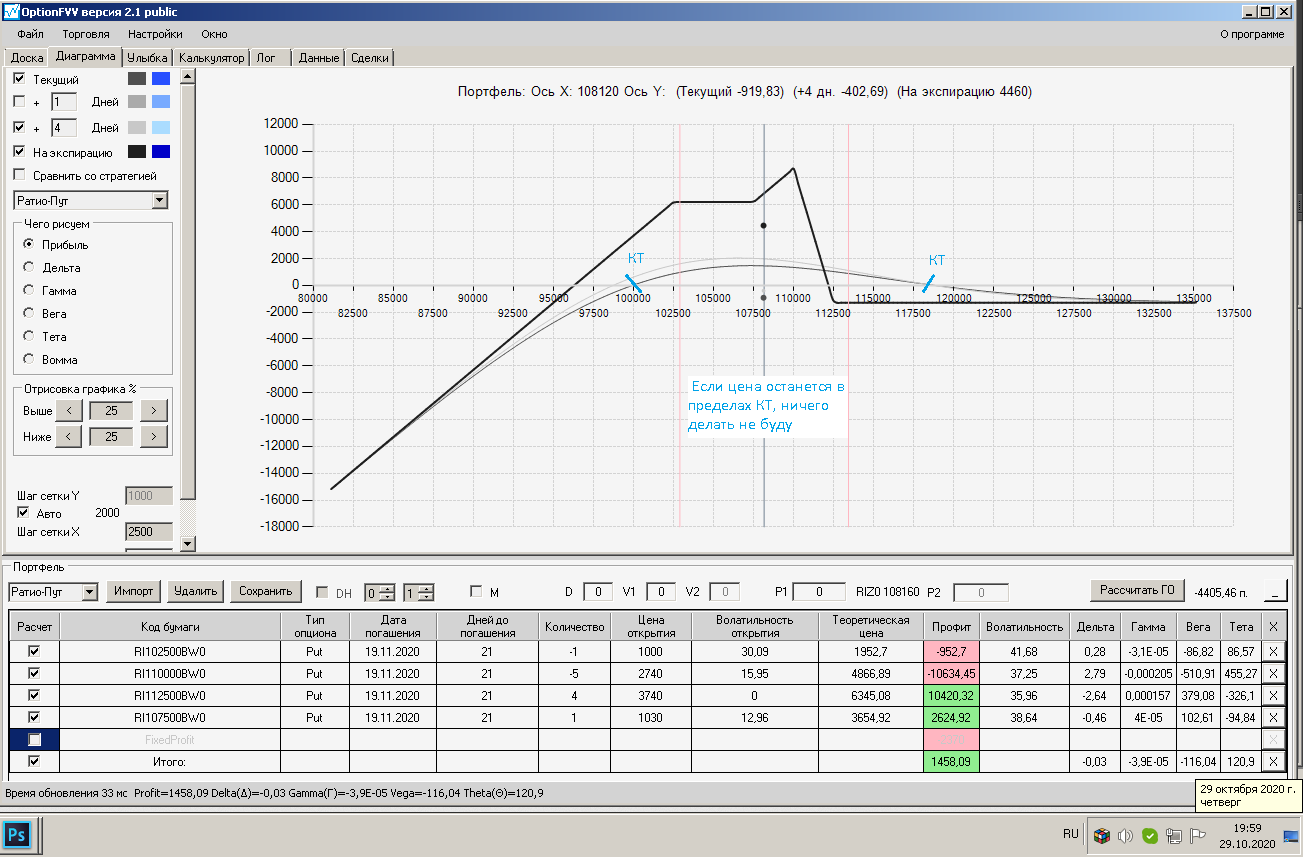This screenshot has height=857, width=1303.
Task: Open the network connection tray icon
Action: tap(1174, 835)
